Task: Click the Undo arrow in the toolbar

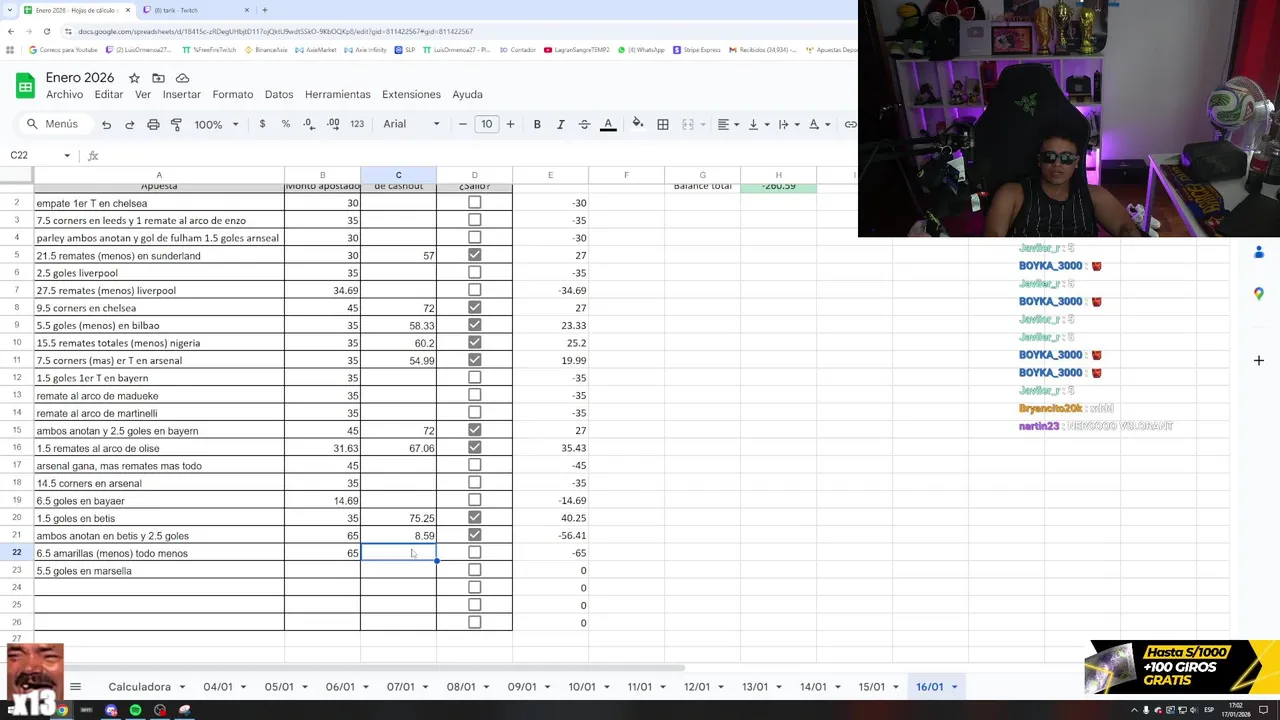Action: pyautogui.click(x=106, y=124)
